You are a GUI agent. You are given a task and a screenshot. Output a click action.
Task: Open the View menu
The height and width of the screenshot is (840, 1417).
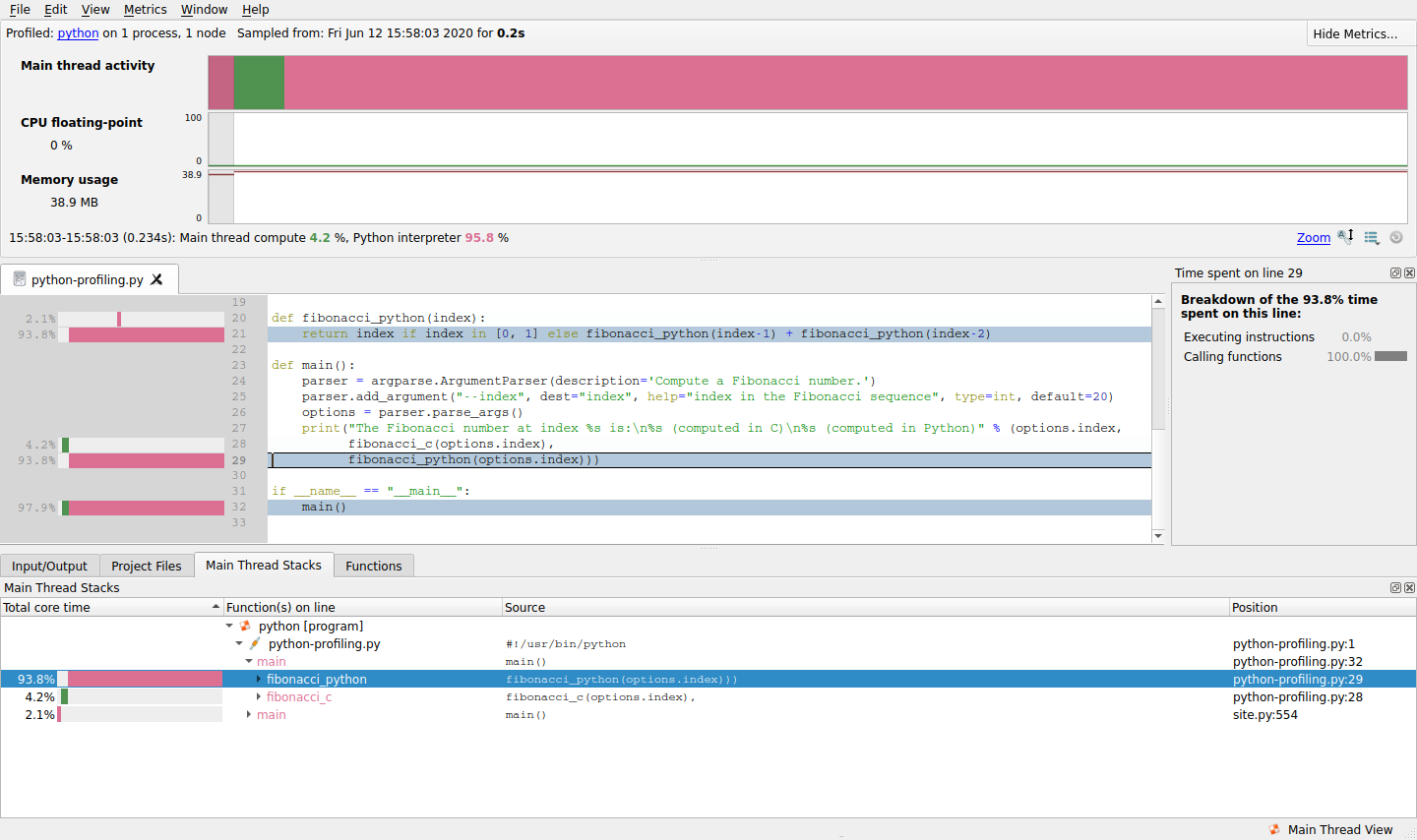pos(95,9)
